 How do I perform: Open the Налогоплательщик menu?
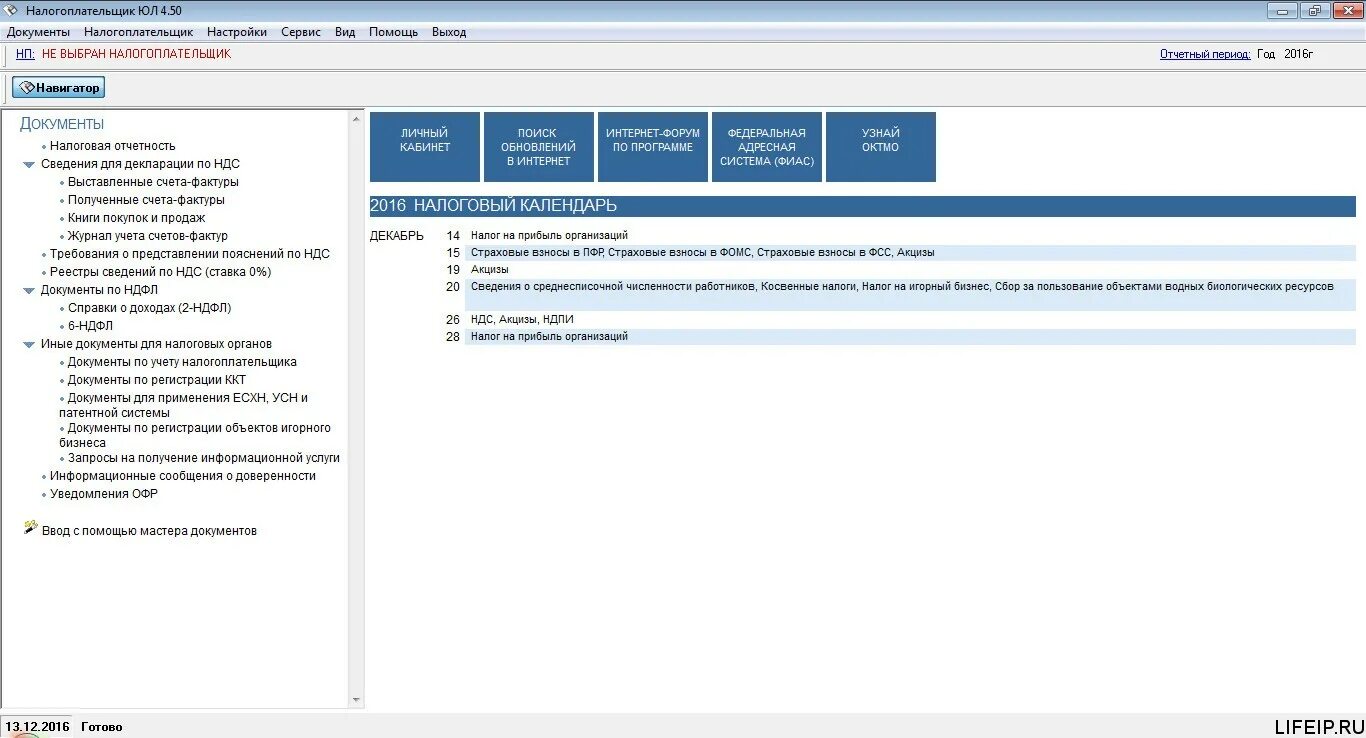pyautogui.click(x=138, y=32)
